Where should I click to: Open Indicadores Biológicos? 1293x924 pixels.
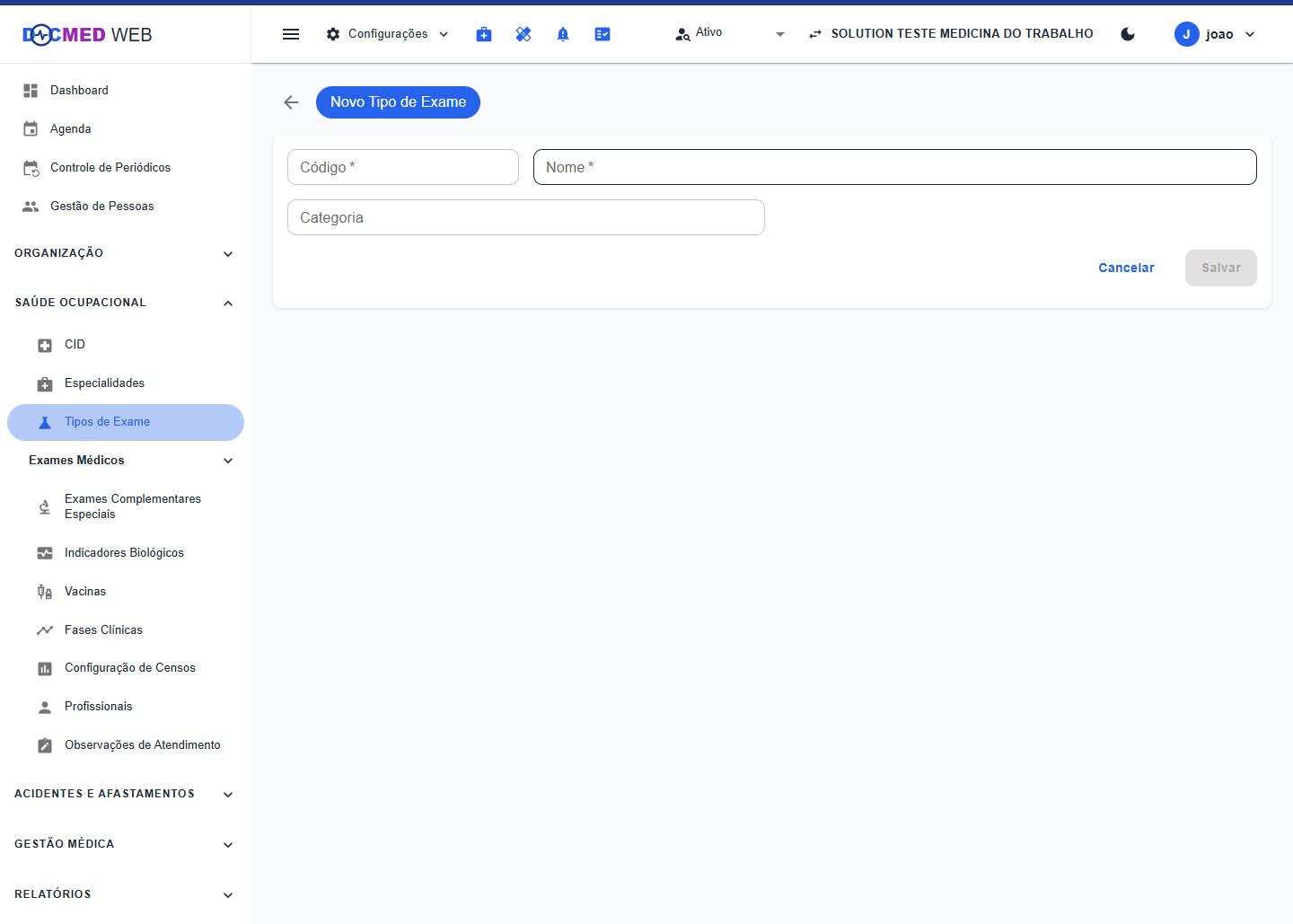(126, 553)
